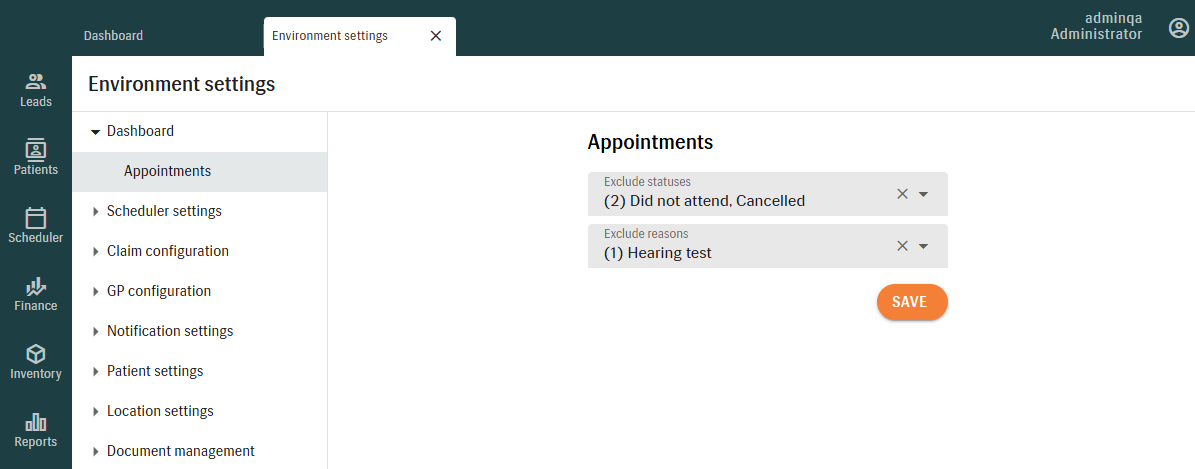Open the Exclude statuses dropdown arrow

(x=924, y=194)
